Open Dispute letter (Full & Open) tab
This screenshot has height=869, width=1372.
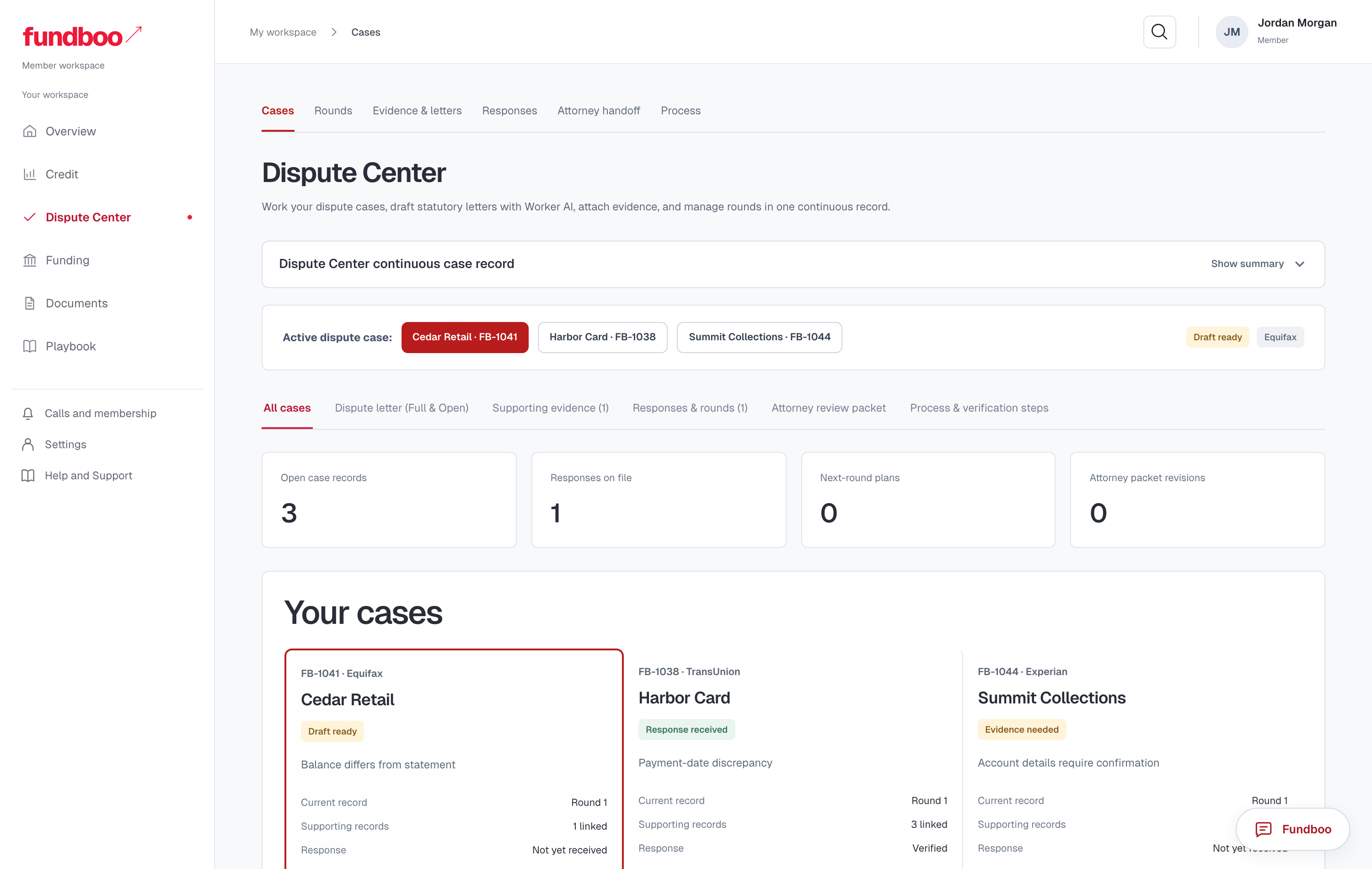pos(402,408)
